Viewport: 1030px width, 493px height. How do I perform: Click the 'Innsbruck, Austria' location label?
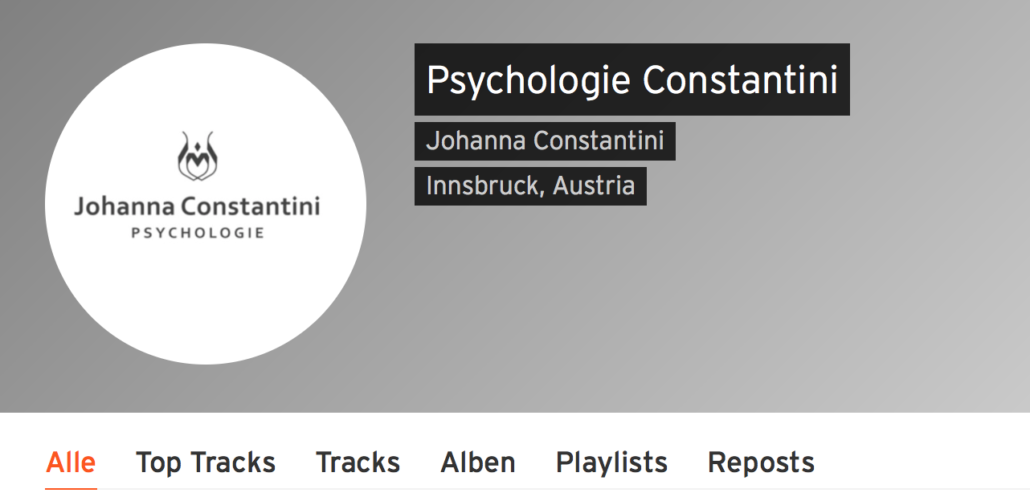point(529,186)
